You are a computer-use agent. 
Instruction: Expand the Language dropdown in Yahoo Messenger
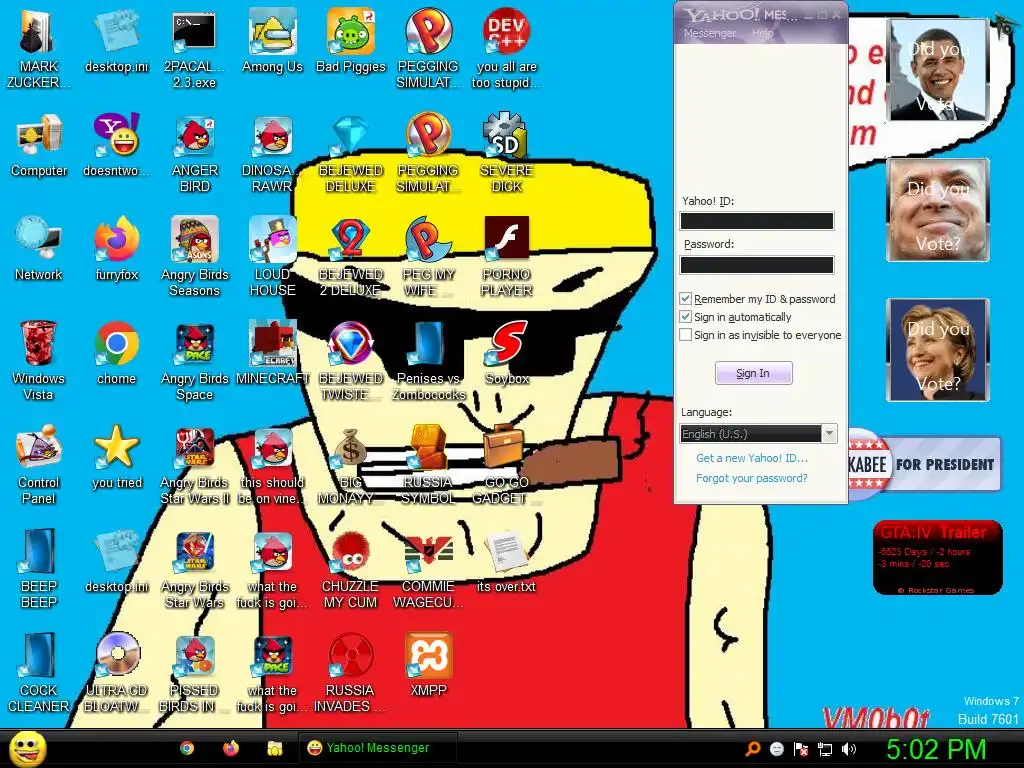829,434
